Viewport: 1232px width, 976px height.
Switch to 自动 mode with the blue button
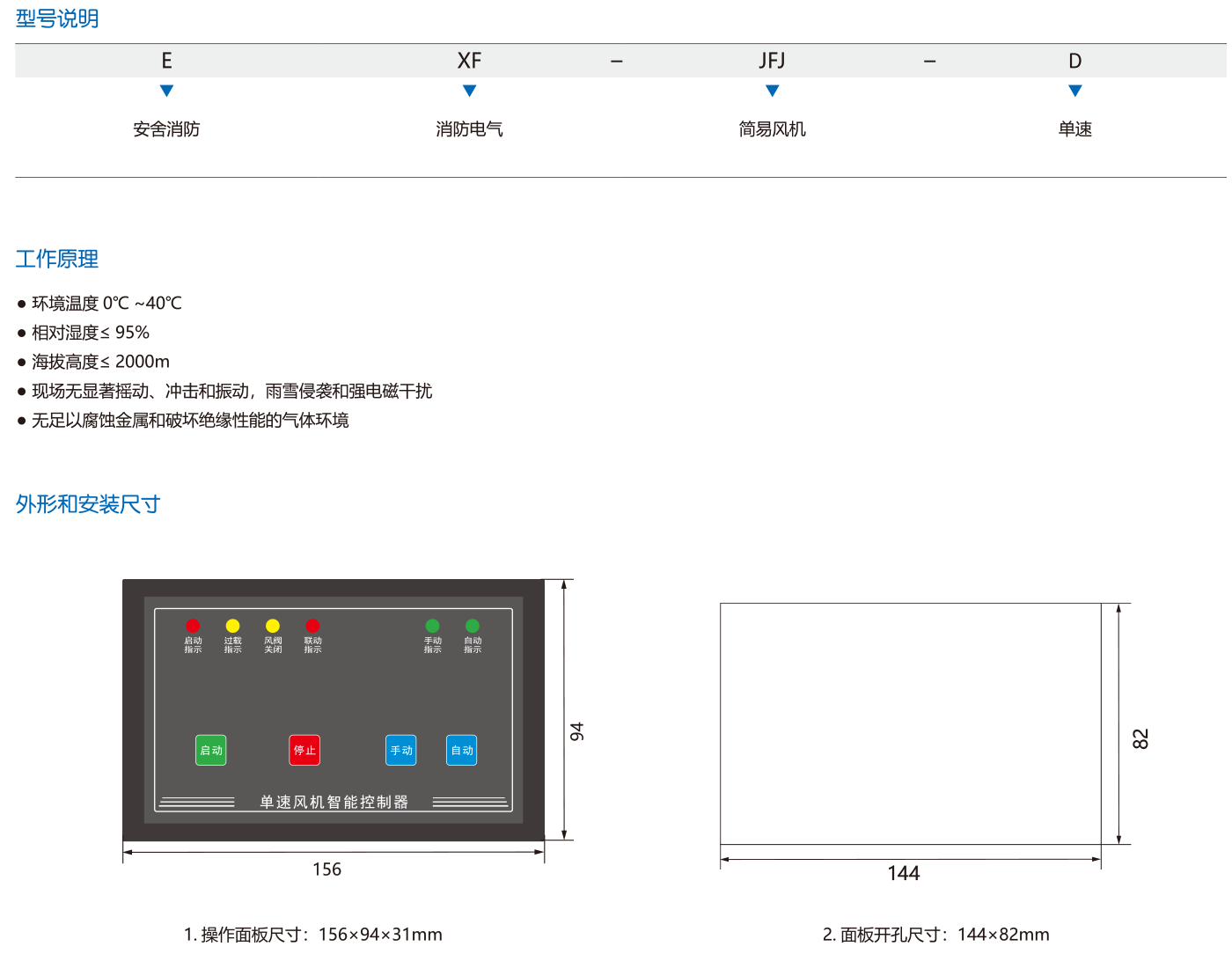coord(461,750)
